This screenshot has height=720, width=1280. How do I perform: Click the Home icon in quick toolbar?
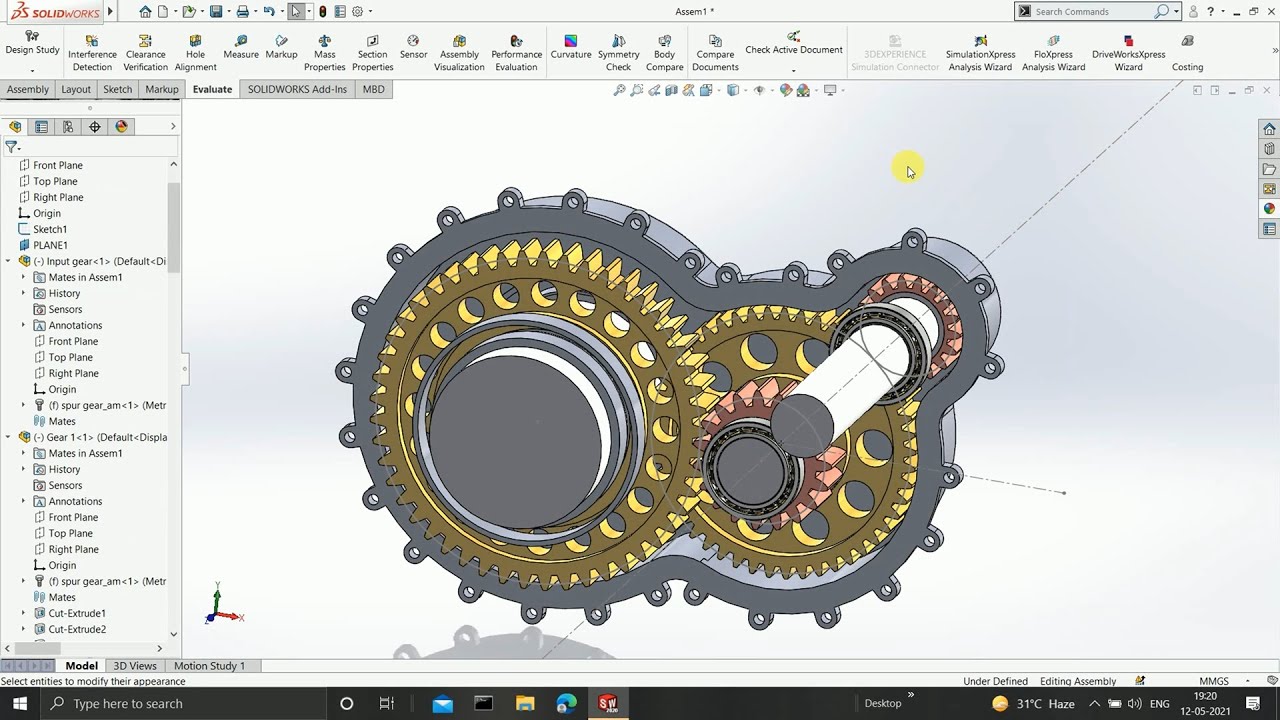pos(145,11)
